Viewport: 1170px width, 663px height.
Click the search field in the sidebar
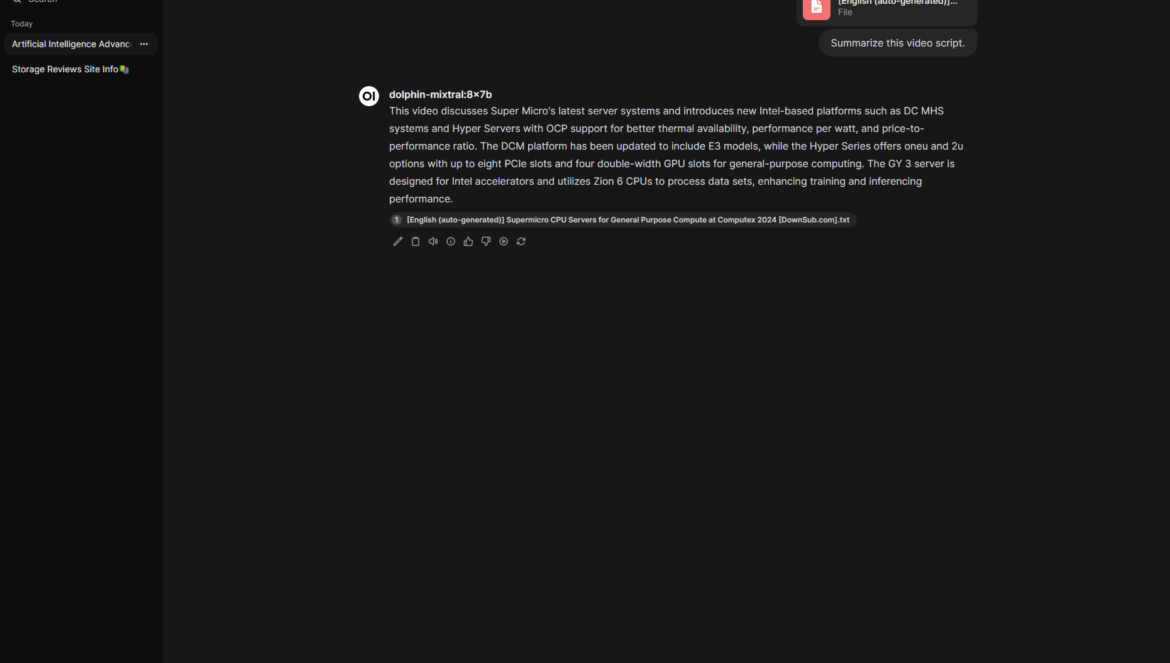pos(81,1)
